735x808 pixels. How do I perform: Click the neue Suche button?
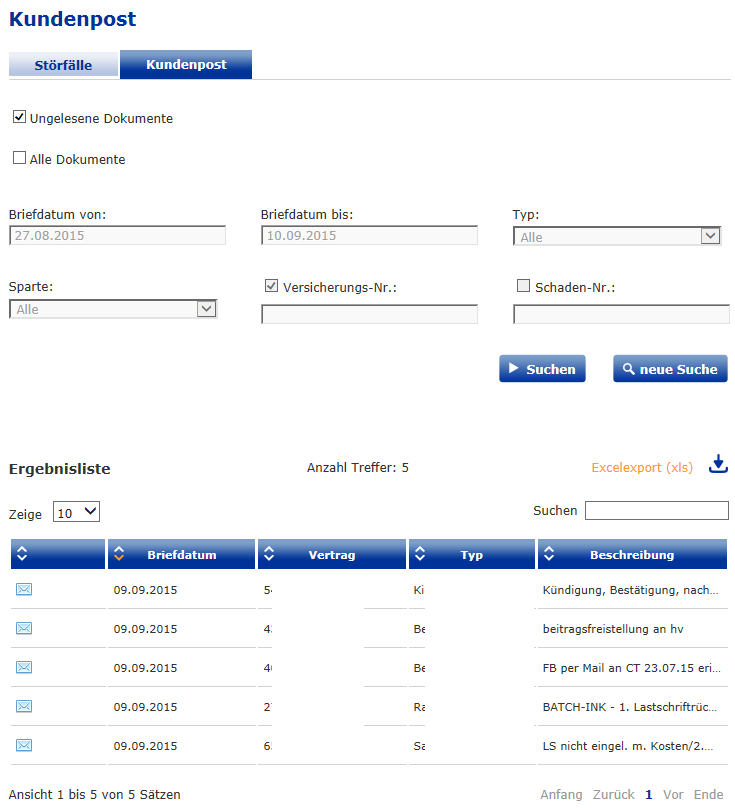click(670, 369)
